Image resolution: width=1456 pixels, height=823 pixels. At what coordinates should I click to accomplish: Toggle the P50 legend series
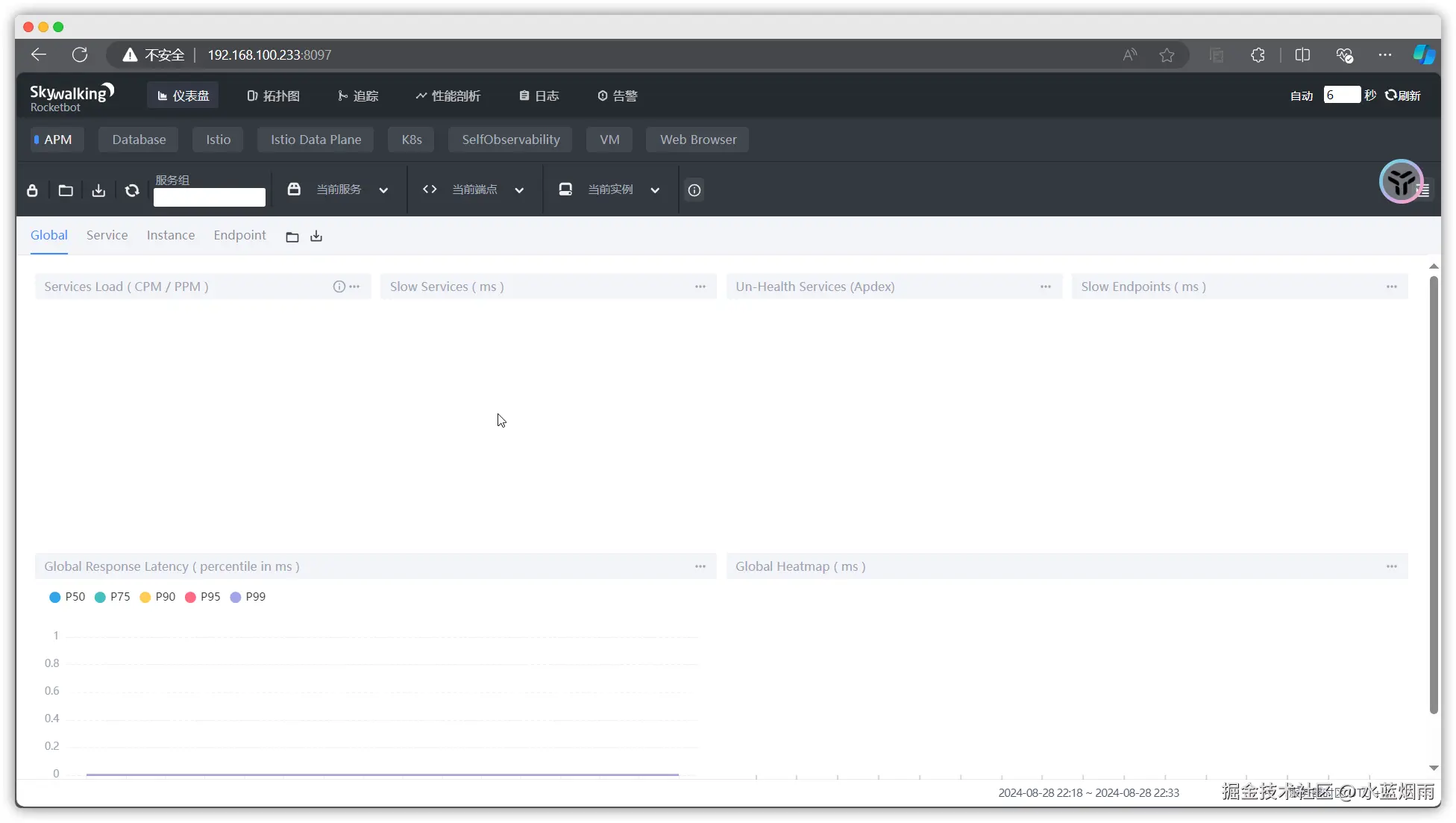pyautogui.click(x=67, y=597)
